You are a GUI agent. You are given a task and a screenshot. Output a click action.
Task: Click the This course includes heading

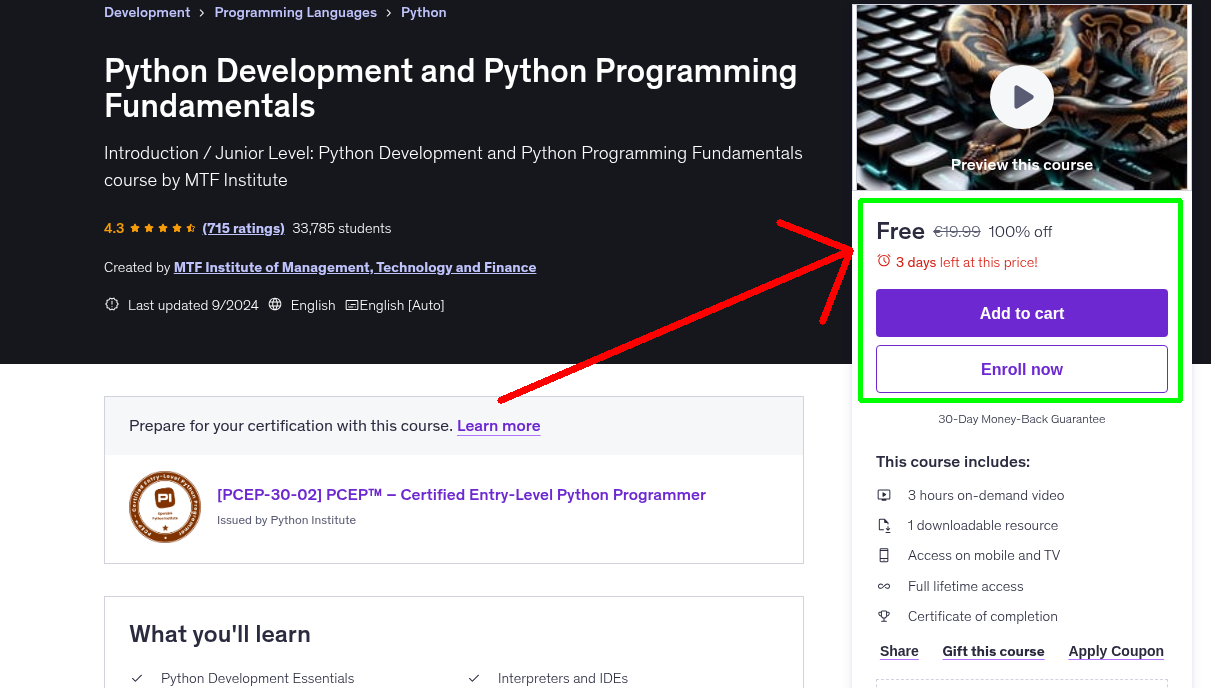[x=953, y=462]
